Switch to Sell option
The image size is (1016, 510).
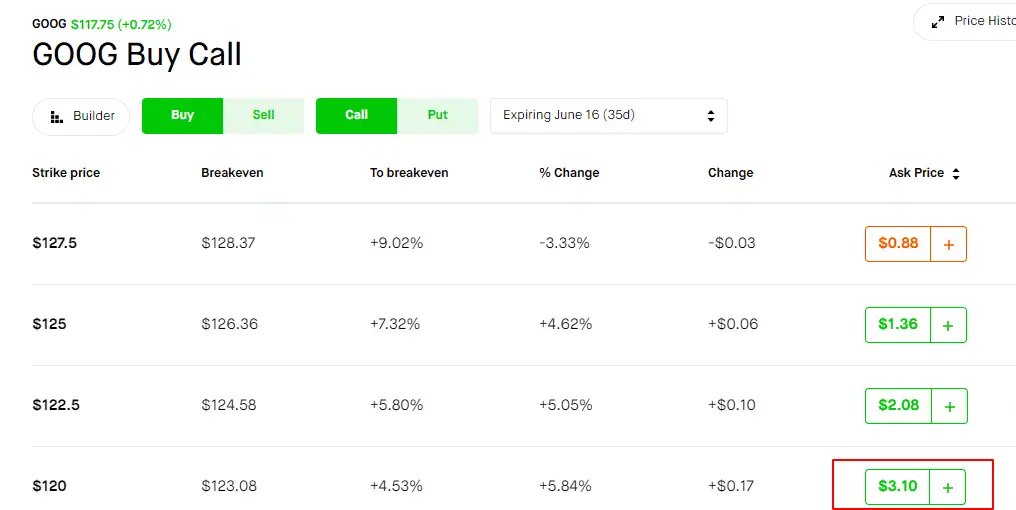(x=263, y=115)
